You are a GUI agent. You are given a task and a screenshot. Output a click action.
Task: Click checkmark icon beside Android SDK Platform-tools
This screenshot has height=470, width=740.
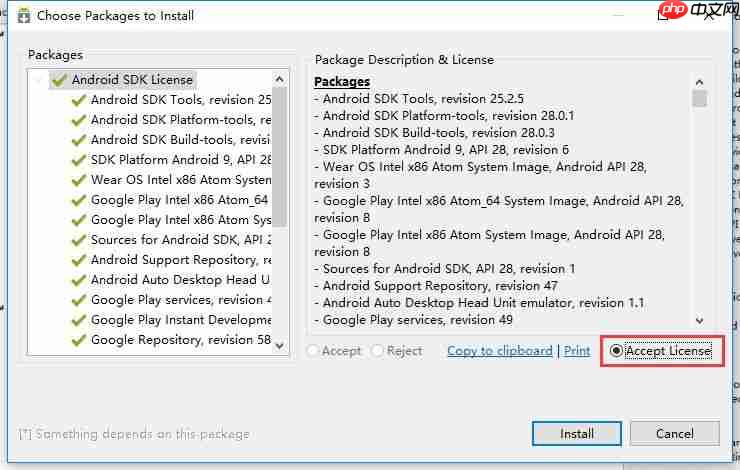pyautogui.click(x=79, y=120)
